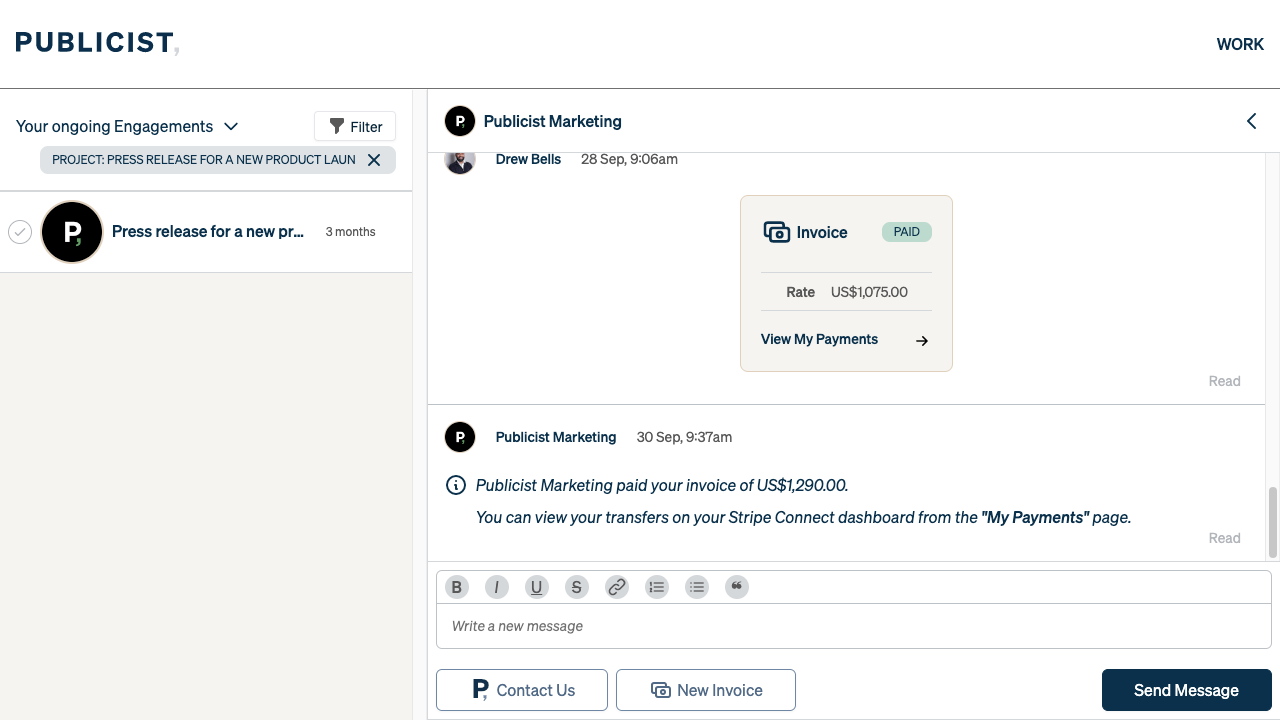Click the 3 months label
Viewport: 1280px width, 720px height.
pos(350,232)
